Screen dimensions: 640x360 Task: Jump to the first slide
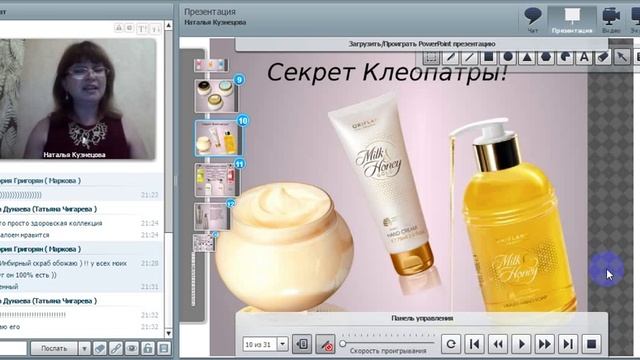point(474,344)
